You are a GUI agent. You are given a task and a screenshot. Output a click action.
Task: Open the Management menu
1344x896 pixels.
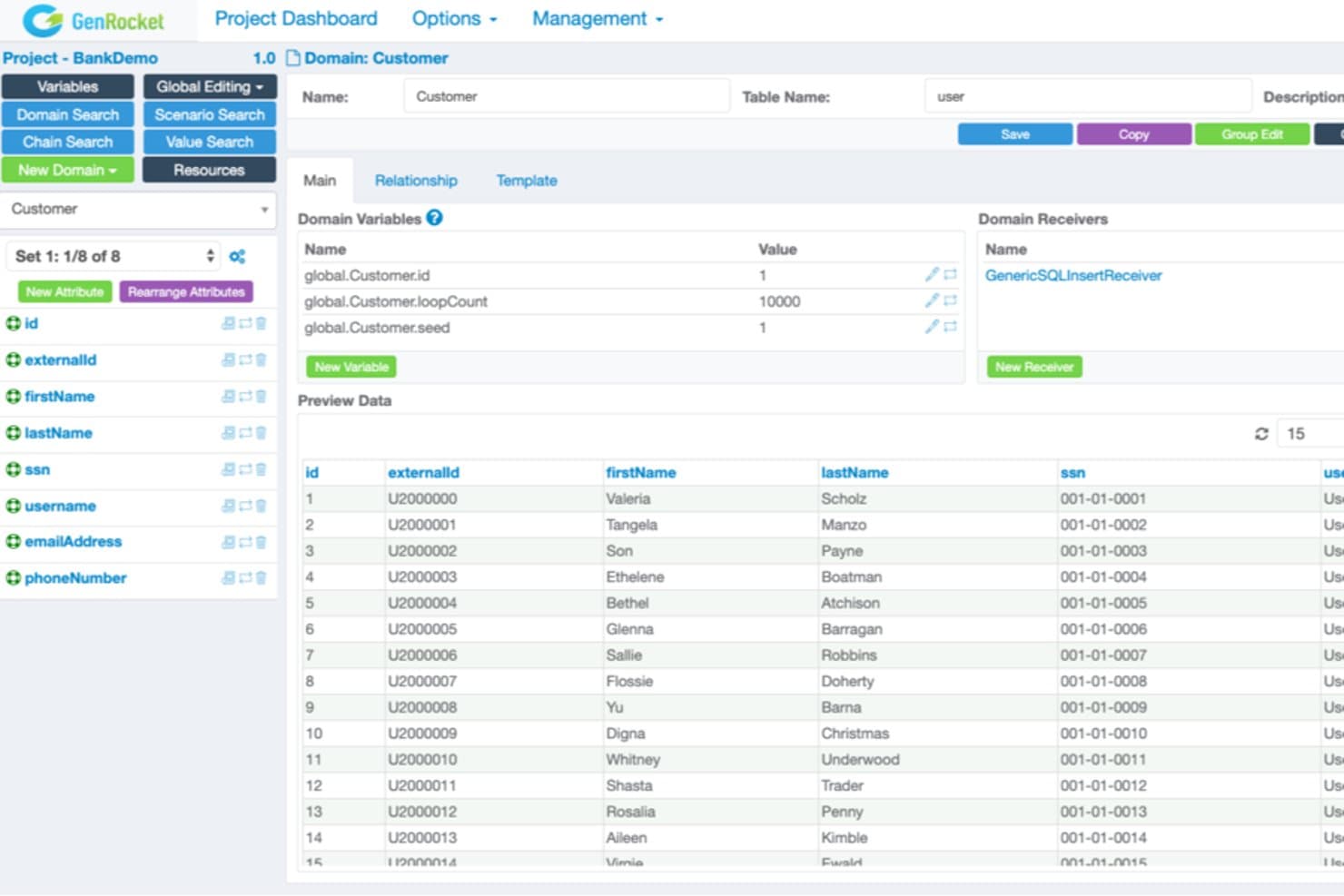pyautogui.click(x=598, y=18)
